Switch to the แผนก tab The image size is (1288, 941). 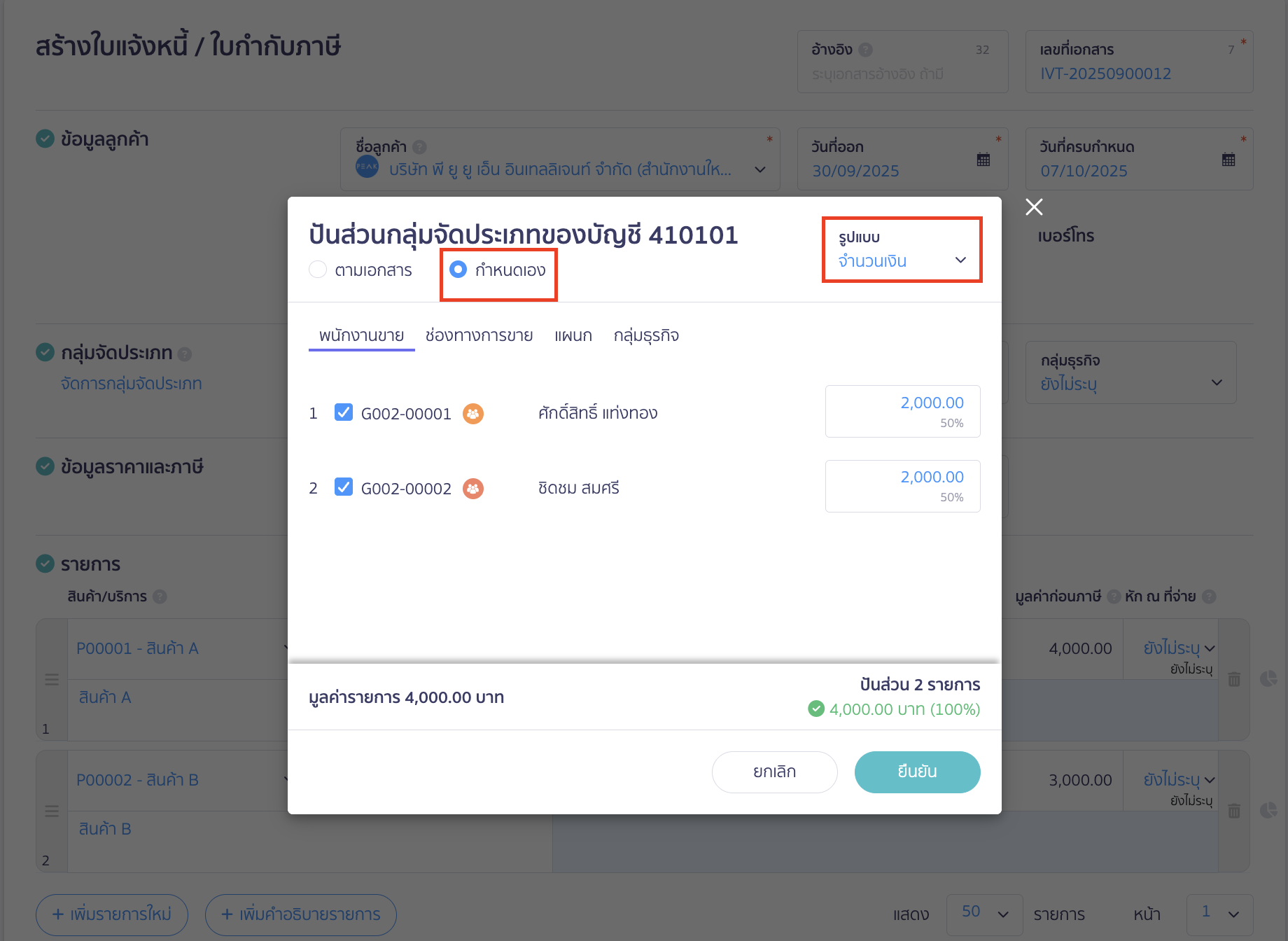click(573, 336)
